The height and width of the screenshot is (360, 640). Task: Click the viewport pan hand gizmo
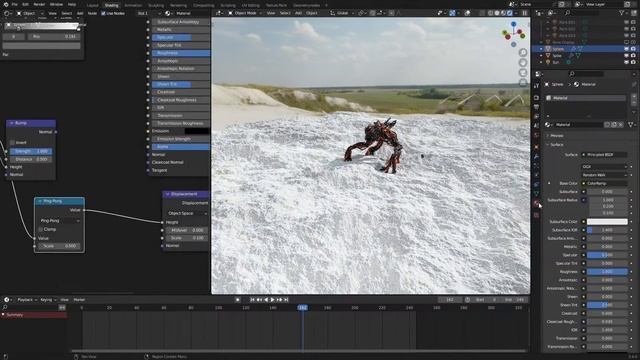(x=523, y=62)
